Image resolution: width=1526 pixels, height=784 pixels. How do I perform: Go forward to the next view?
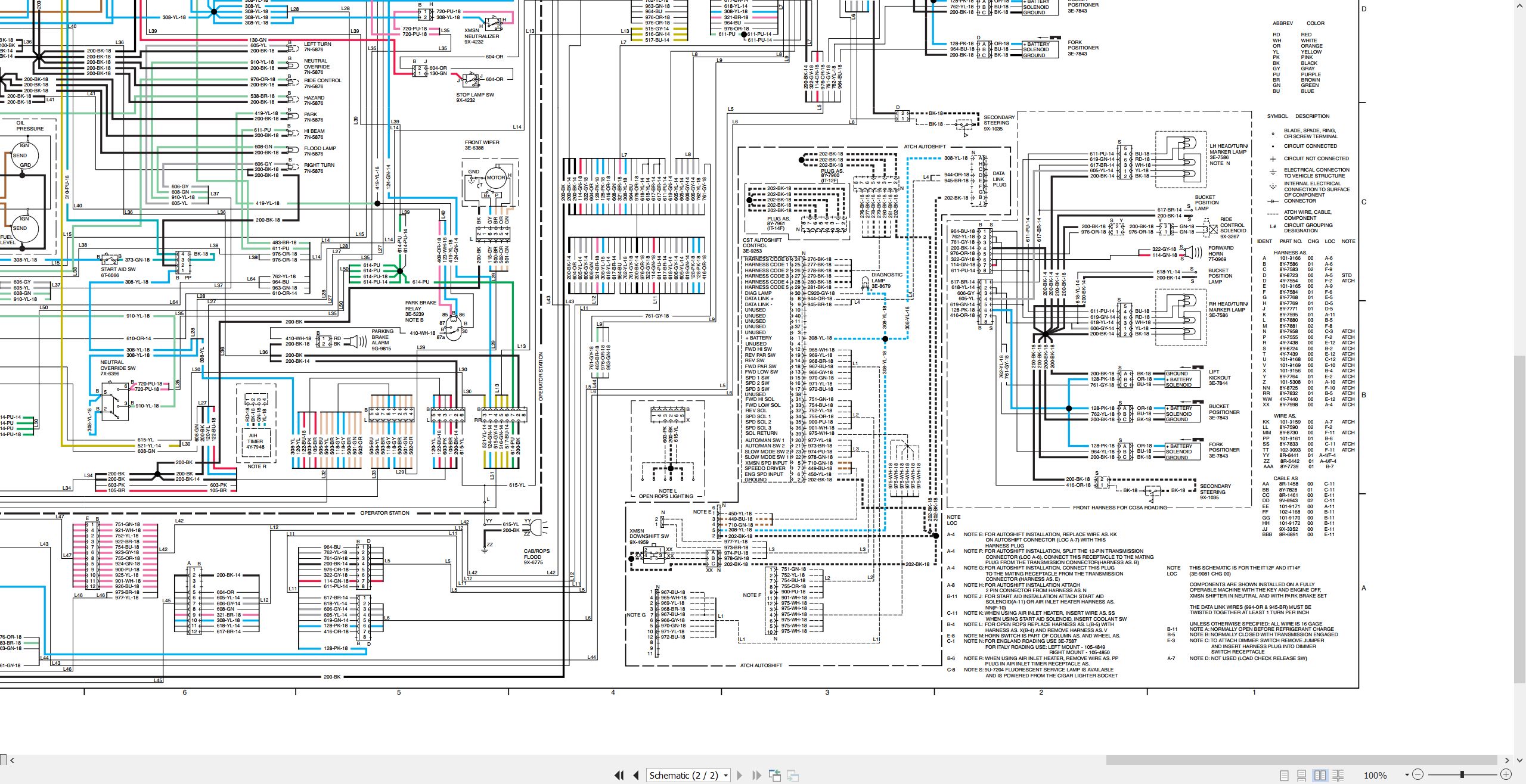(793, 775)
